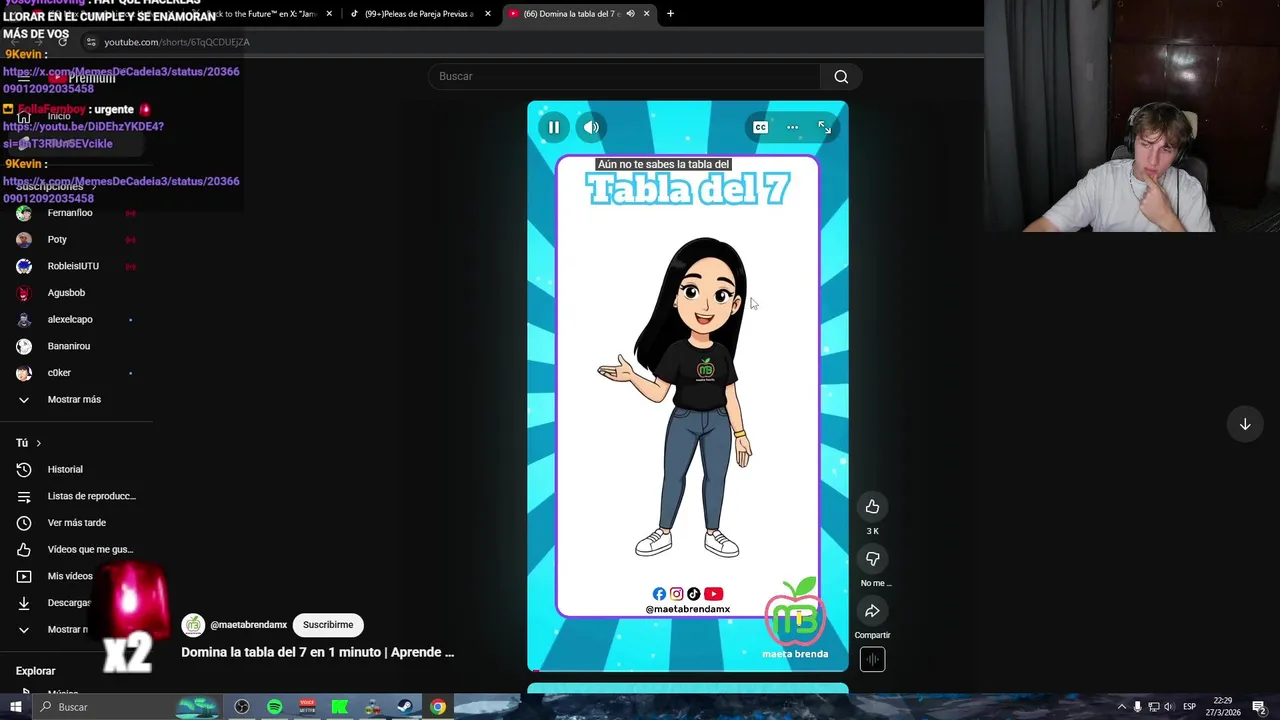Click the youtube.com/shorts address bar
The width and height of the screenshot is (1280, 720).
177,42
